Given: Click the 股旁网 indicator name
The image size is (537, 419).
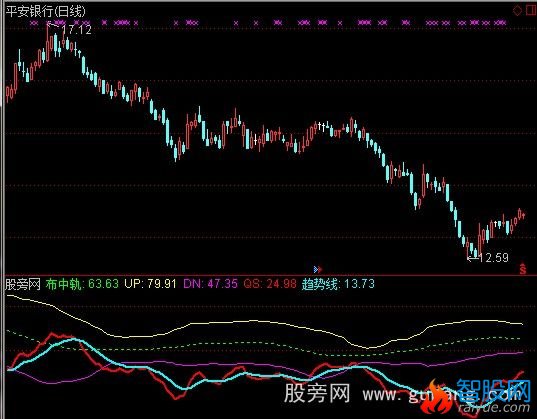Looking at the screenshot, I should point(23,284).
